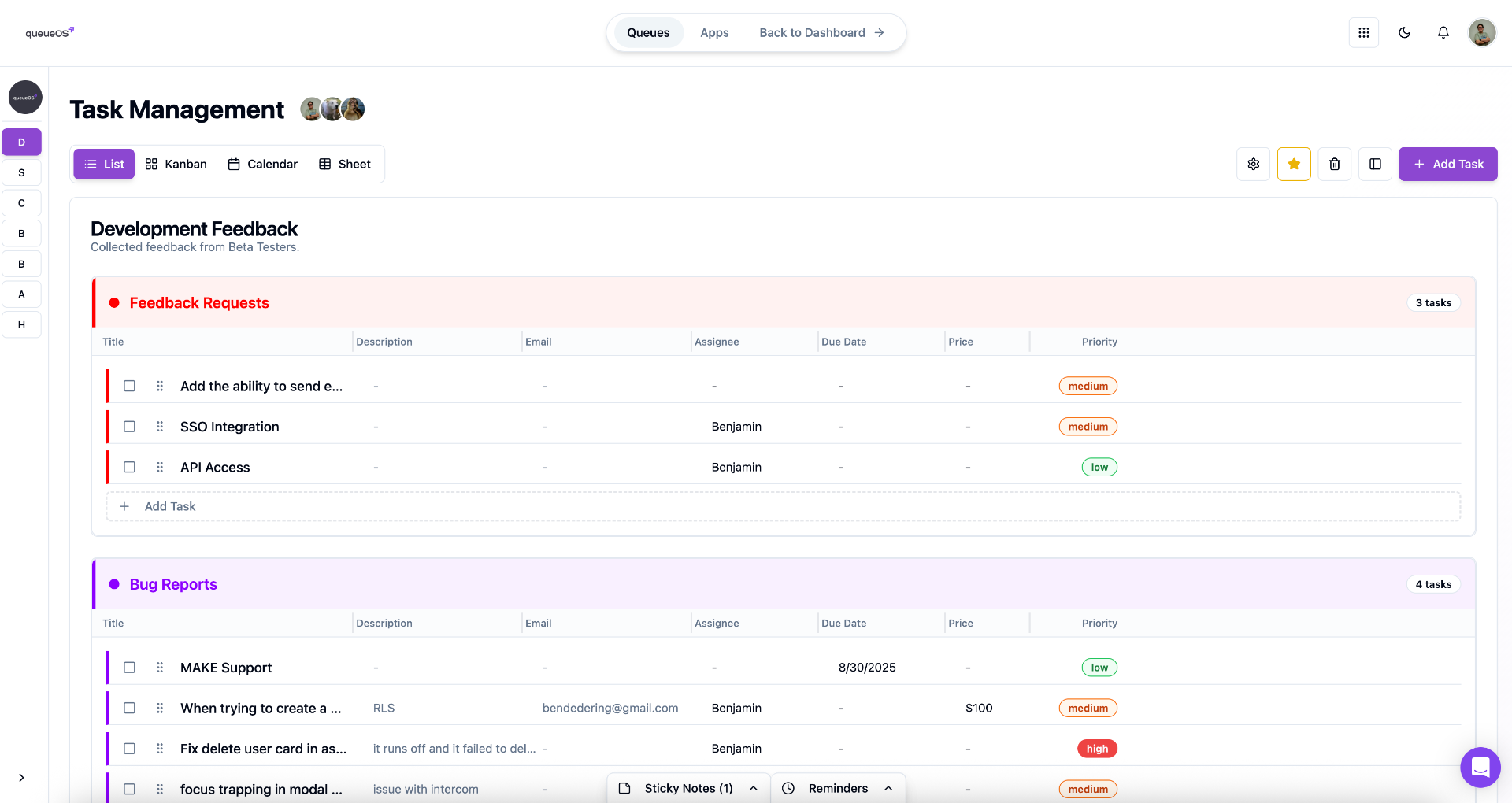Viewport: 1512px width, 803px height.
Task: Check the API Access task checkbox
Action: [130, 468]
